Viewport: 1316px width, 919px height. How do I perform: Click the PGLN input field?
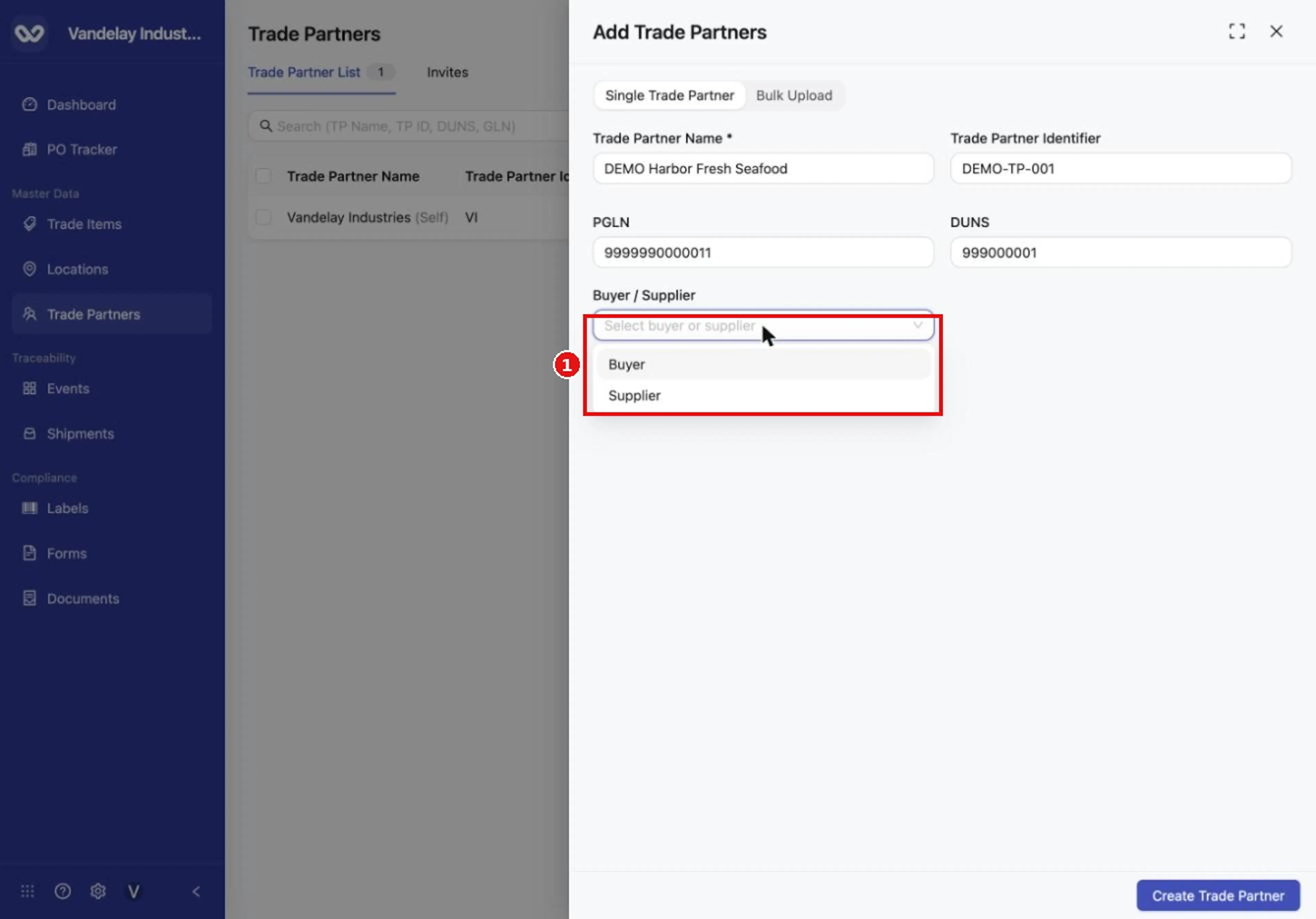pos(763,253)
